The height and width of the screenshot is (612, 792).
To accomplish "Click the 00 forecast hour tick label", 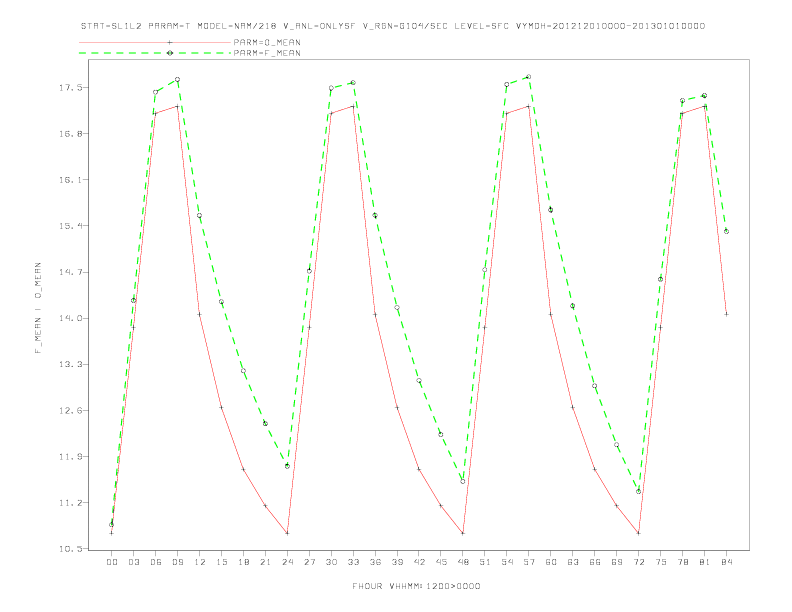I will coord(112,562).
